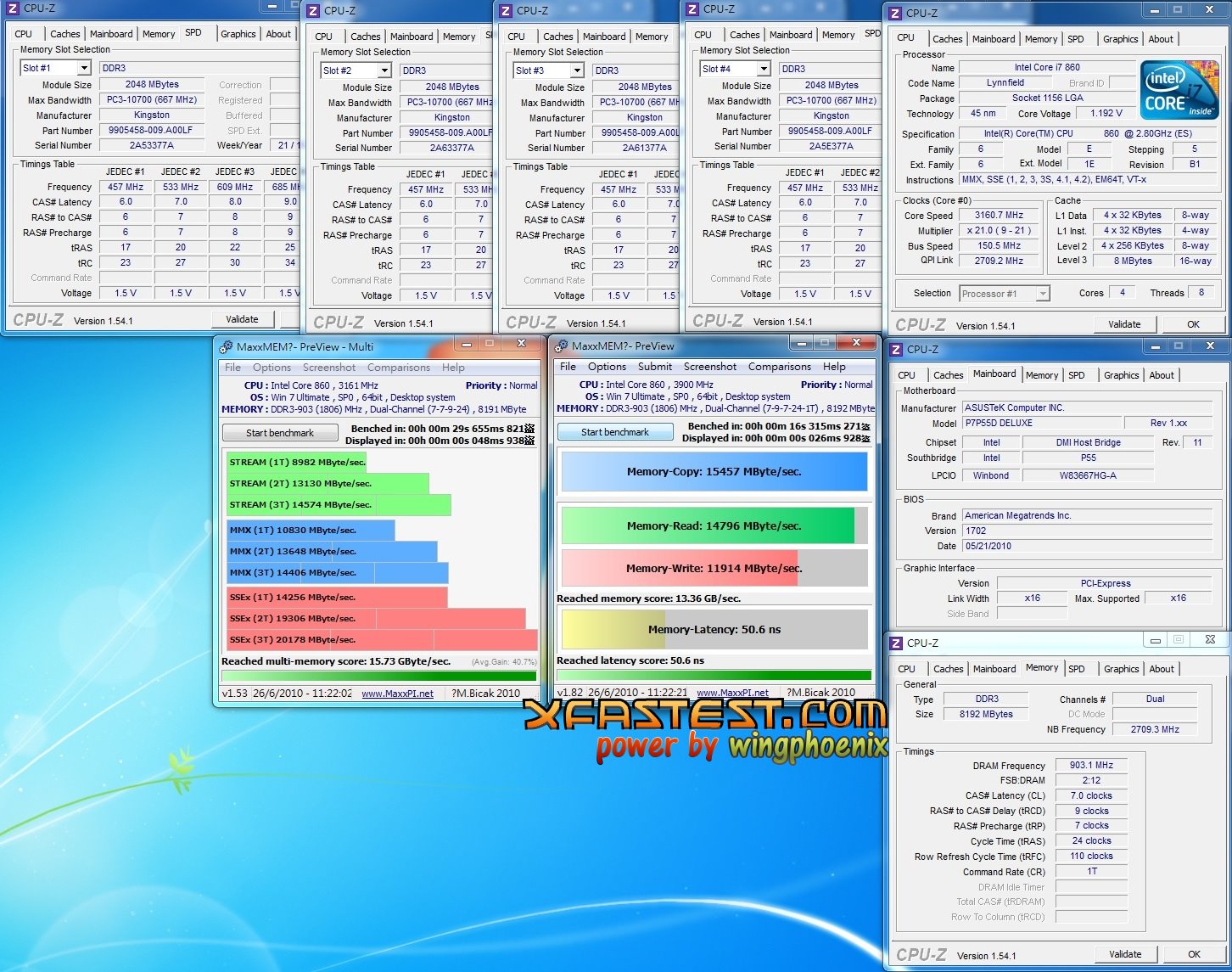The height and width of the screenshot is (972, 1232).
Task: Click the Command Rate value 1T
Action: (1091, 871)
